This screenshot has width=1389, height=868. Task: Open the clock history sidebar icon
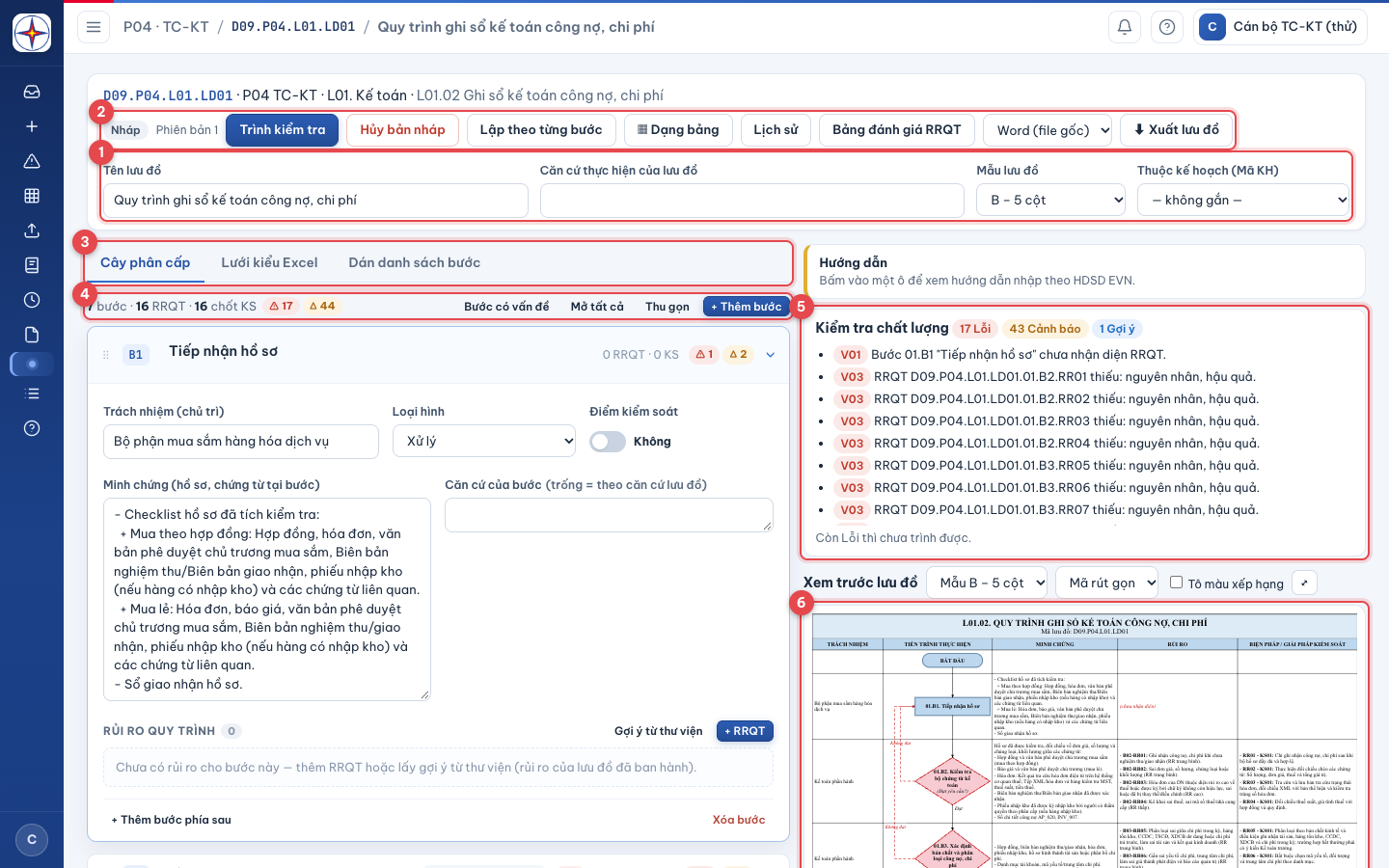pyautogui.click(x=32, y=300)
